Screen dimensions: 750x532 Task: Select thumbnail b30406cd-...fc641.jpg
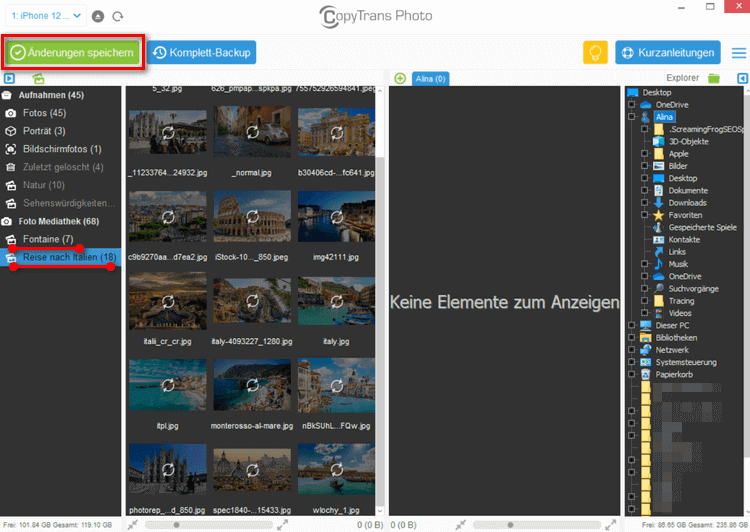coord(336,132)
